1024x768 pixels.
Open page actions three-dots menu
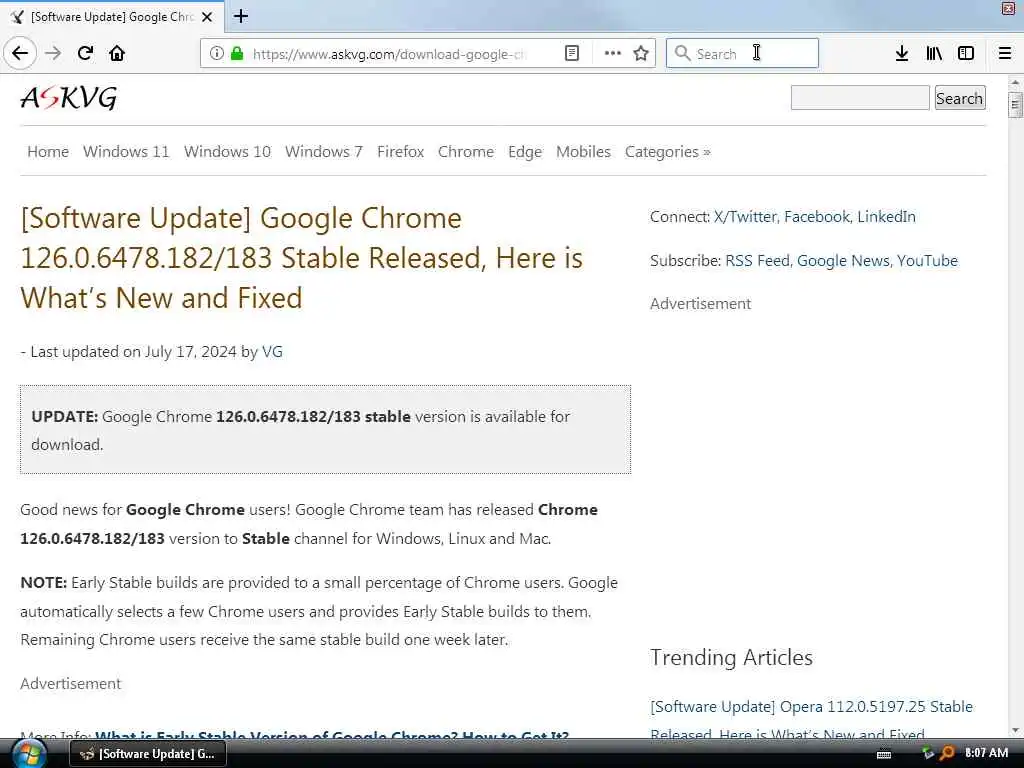[x=613, y=54]
